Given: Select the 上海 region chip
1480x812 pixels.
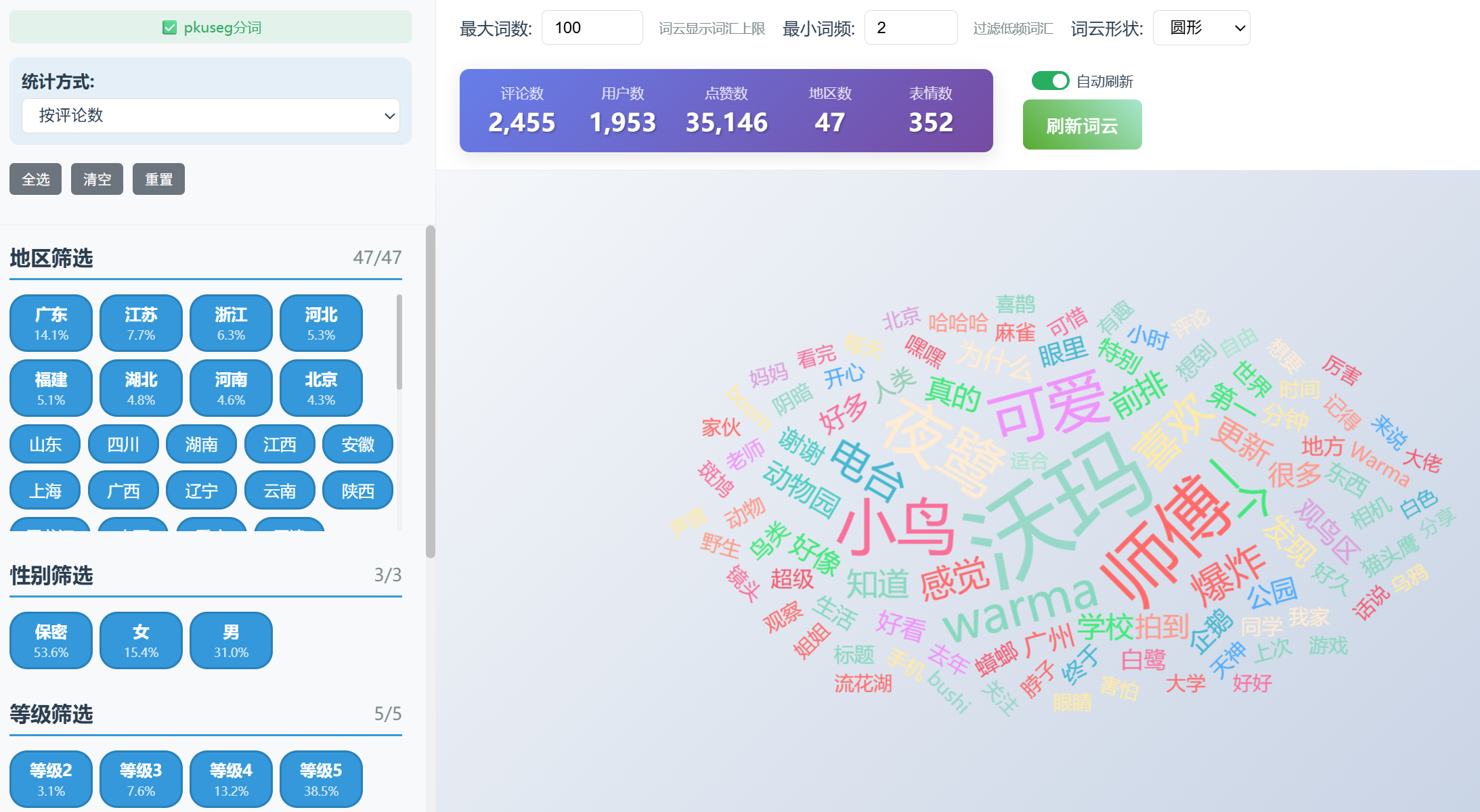Looking at the screenshot, I should 45,491.
